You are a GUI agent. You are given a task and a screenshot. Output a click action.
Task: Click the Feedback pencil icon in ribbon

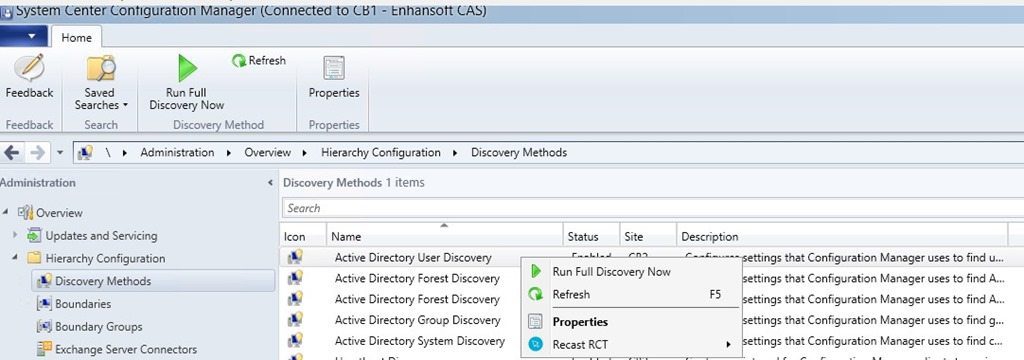point(29,67)
